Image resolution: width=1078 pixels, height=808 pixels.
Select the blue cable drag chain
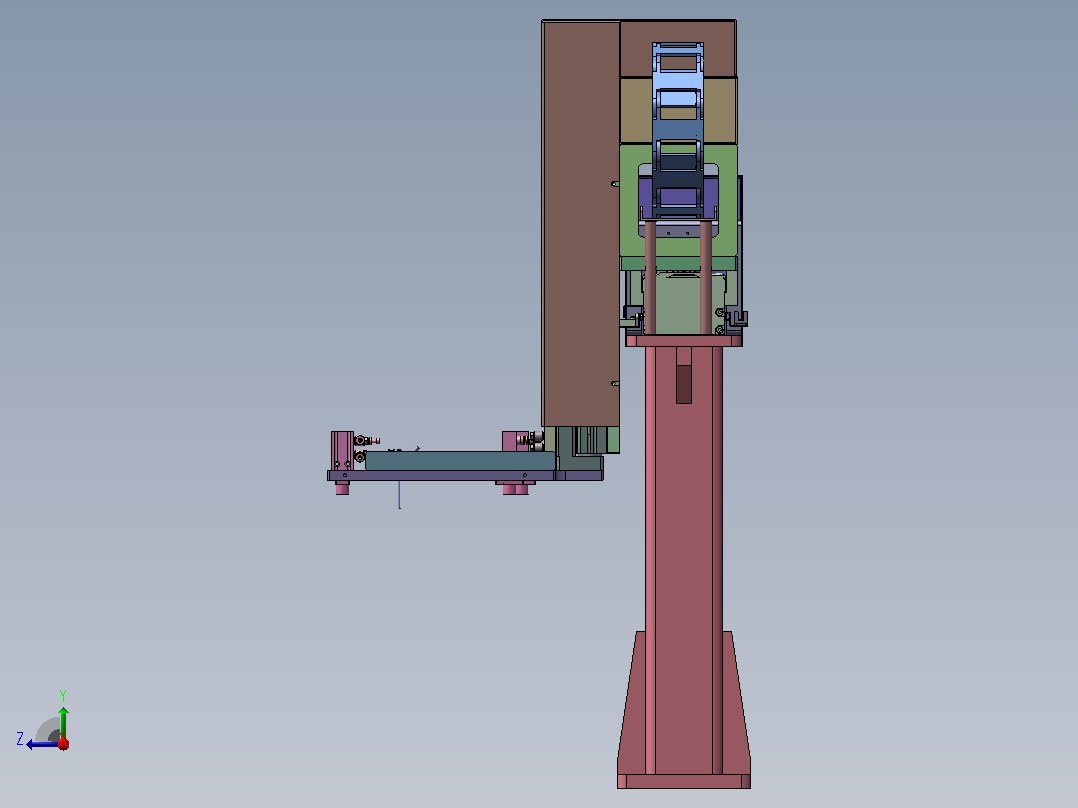click(678, 131)
